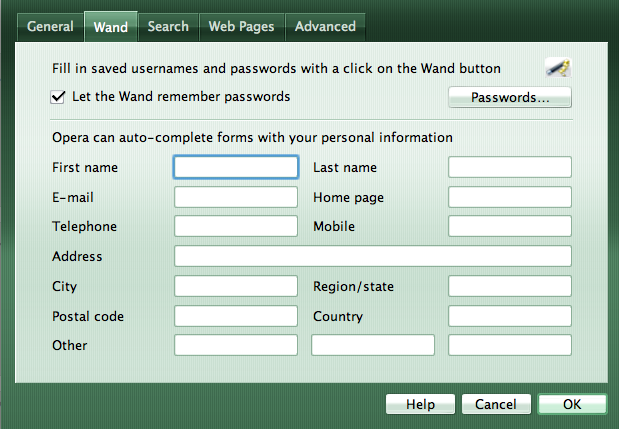Click the first Other field
This screenshot has height=429, width=619.
point(236,345)
